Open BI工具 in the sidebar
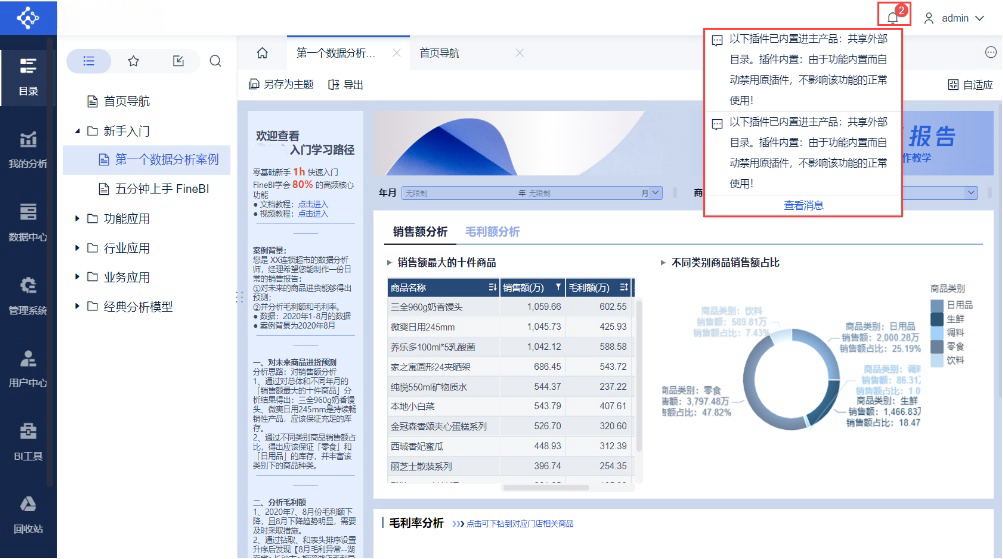Viewport: 1003px width, 559px height. click(x=28, y=442)
